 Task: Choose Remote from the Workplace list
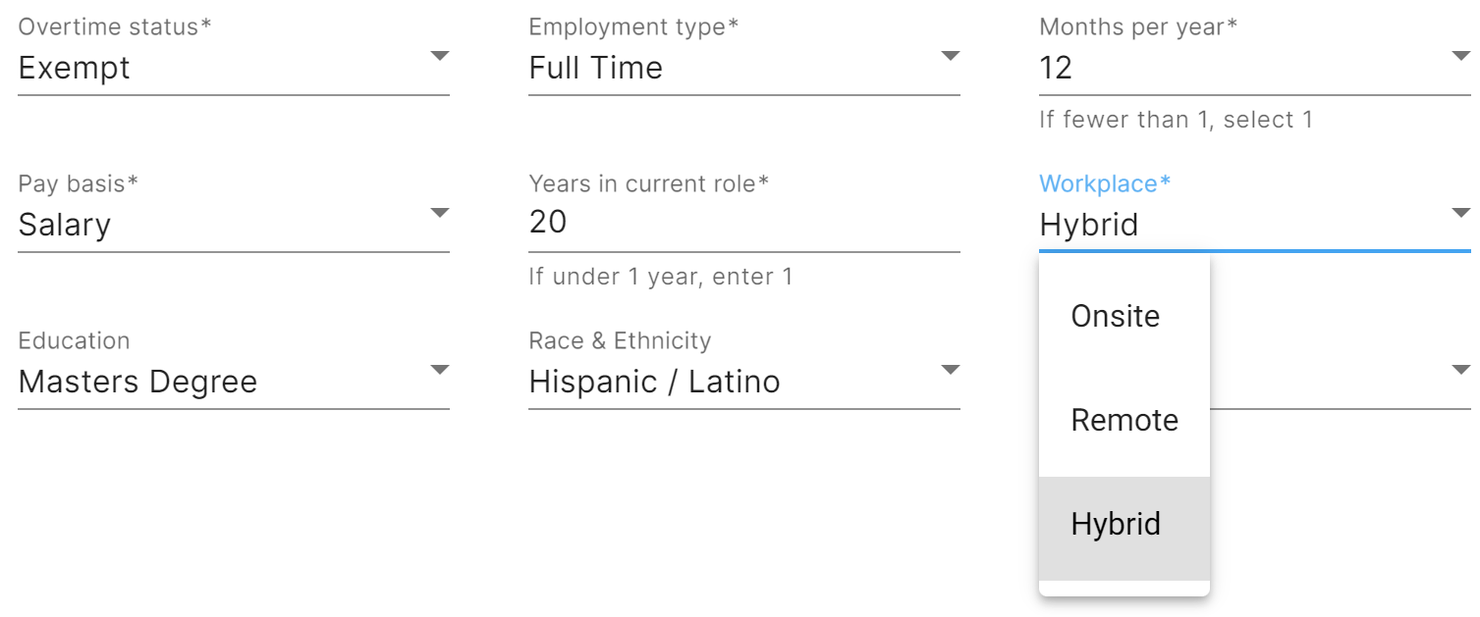1124,421
